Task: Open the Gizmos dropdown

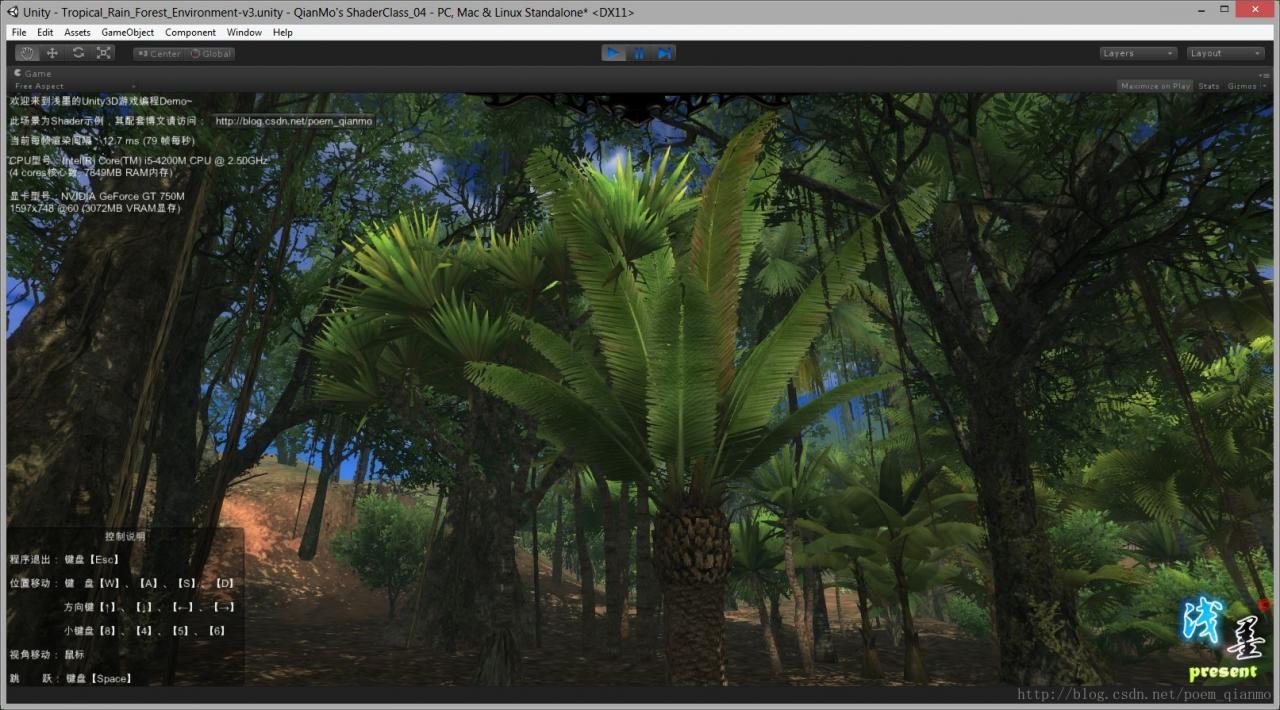Action: click(1245, 86)
